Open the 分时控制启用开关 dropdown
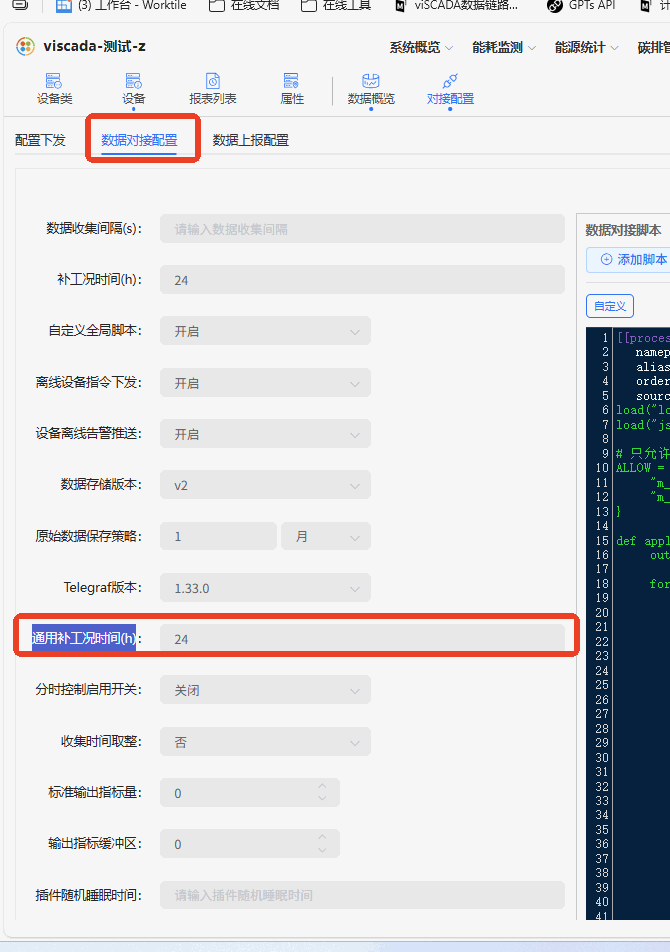 (x=265, y=690)
